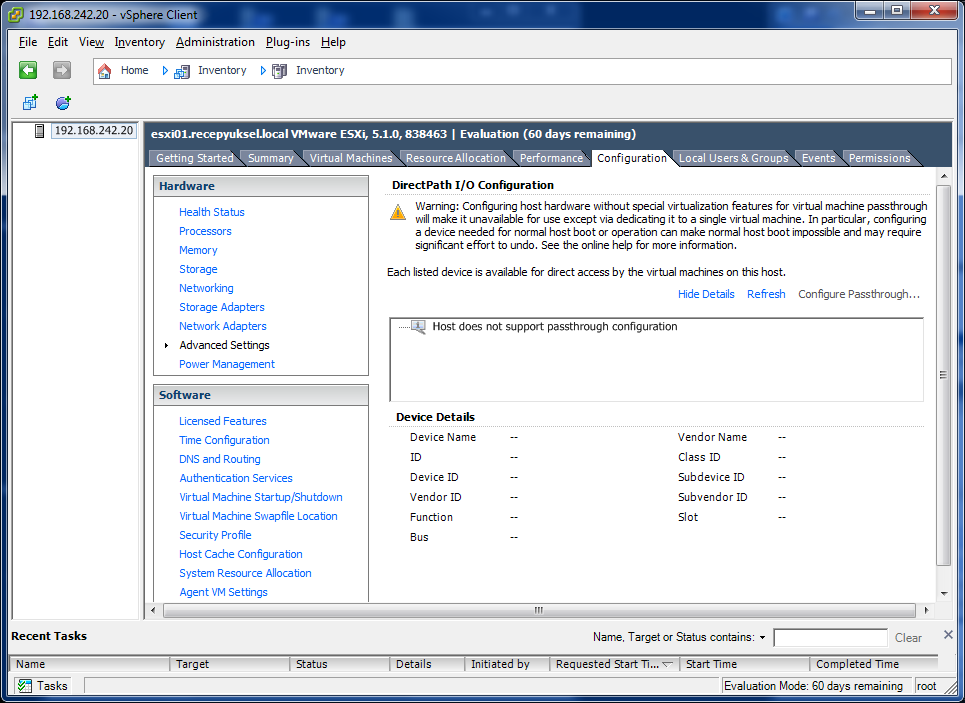Open Networking hardware link

tap(206, 288)
